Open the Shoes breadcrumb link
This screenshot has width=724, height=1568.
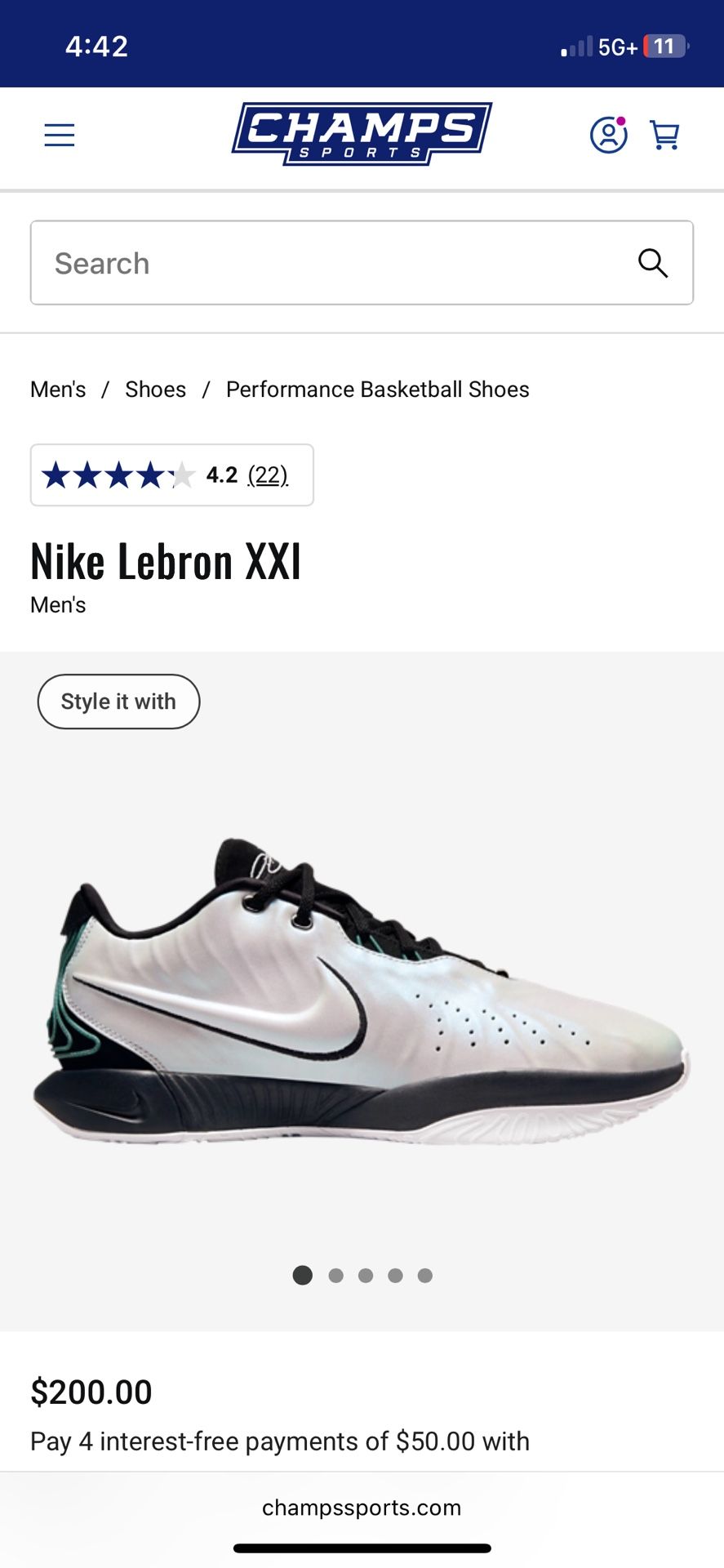(x=155, y=390)
